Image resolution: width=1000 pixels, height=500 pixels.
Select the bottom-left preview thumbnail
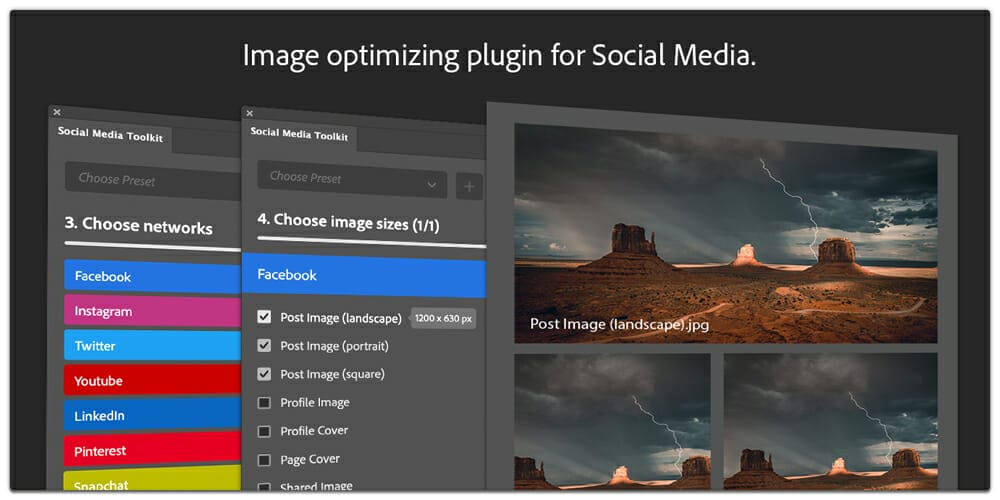pos(612,422)
